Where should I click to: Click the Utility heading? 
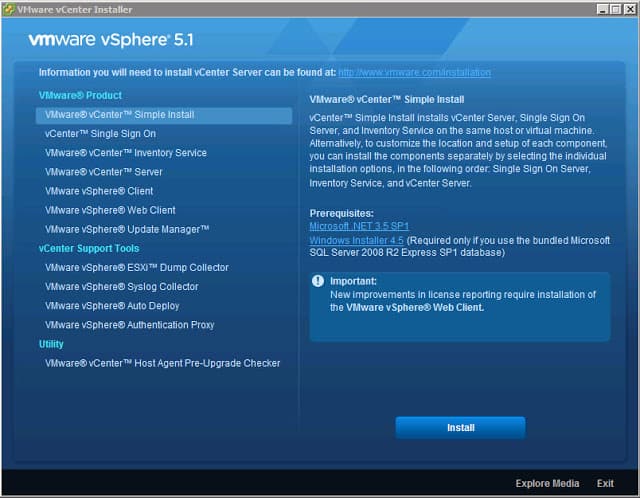[51, 344]
